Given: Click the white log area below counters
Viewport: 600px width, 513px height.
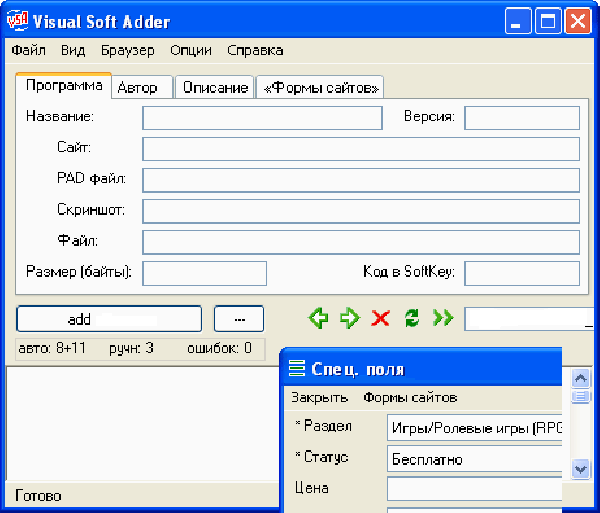Looking at the screenshot, I should (x=143, y=423).
